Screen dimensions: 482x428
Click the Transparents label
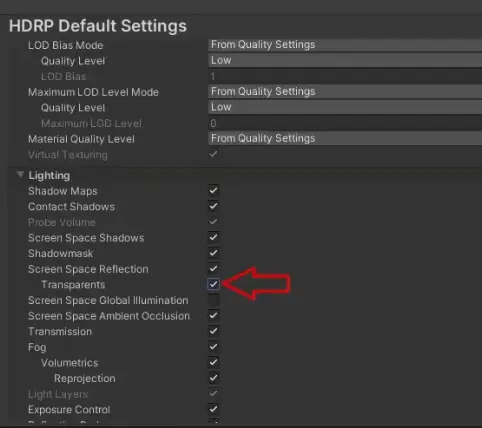click(73, 285)
